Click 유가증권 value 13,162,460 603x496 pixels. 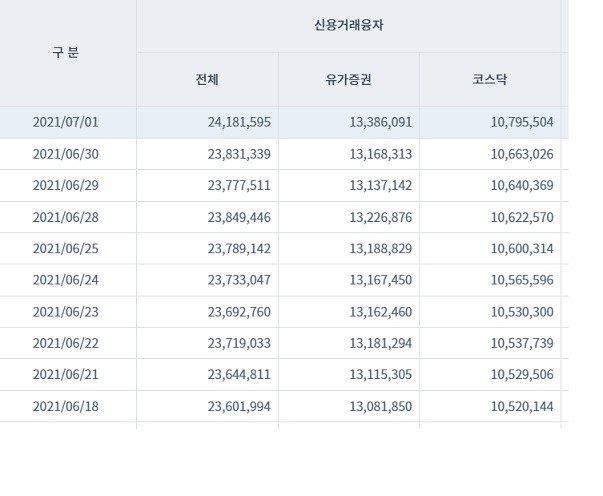point(381,312)
